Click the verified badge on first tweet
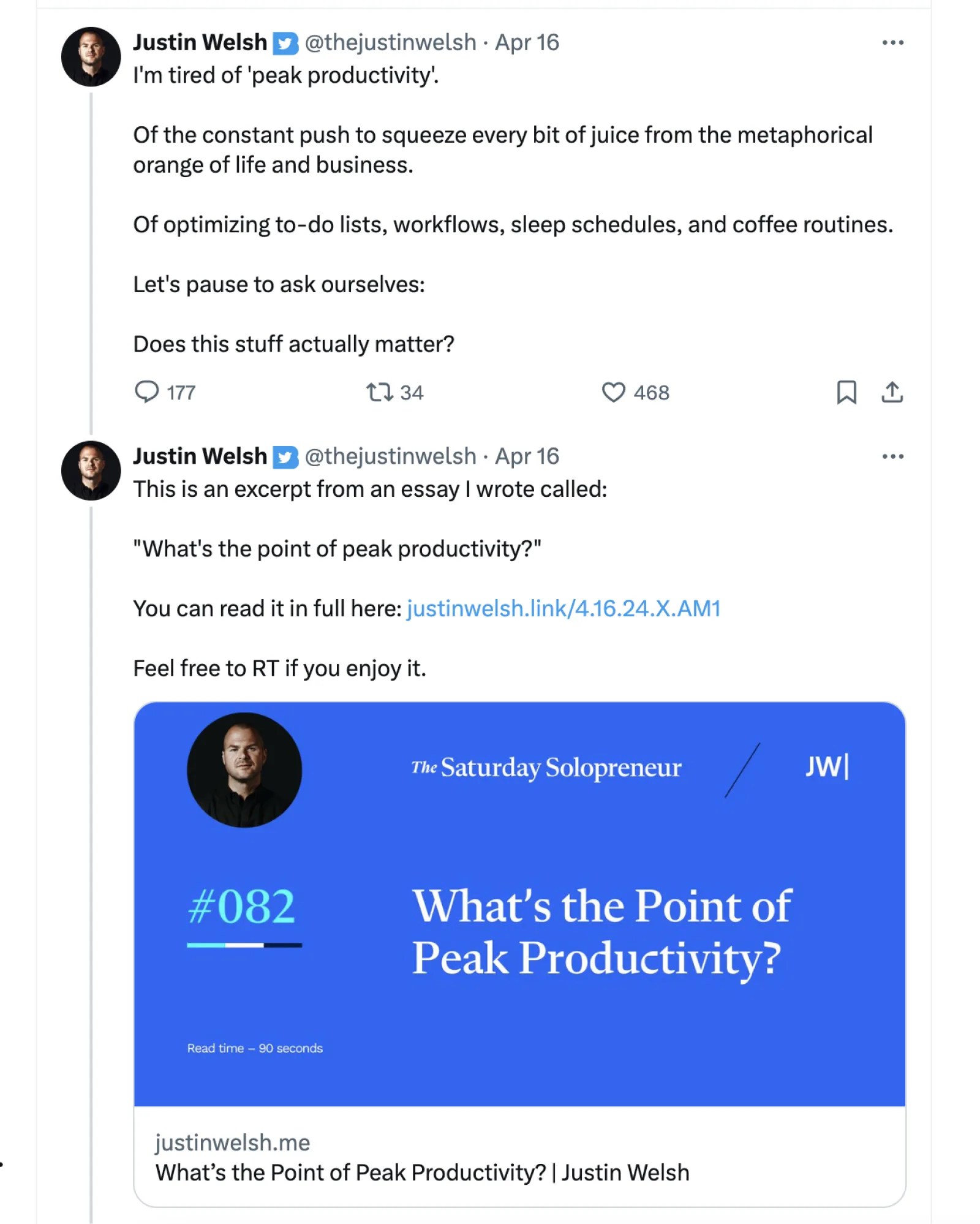Viewport: 980px width, 1224px height. point(285,43)
